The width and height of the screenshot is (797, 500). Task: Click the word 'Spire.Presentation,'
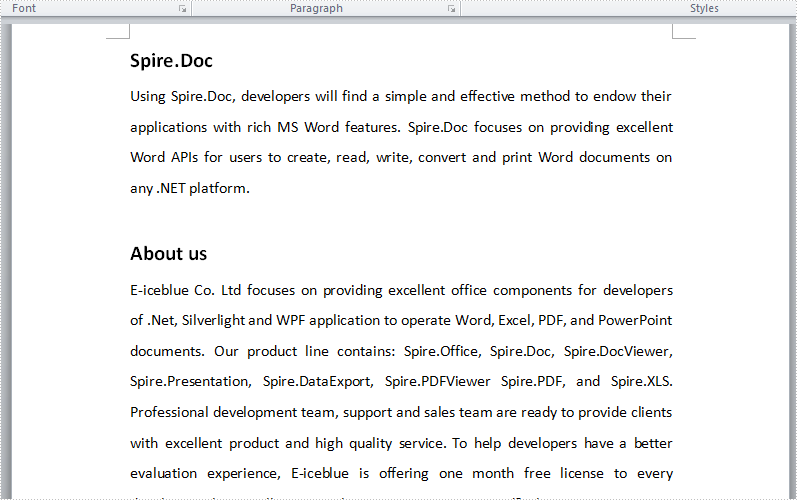point(191,382)
